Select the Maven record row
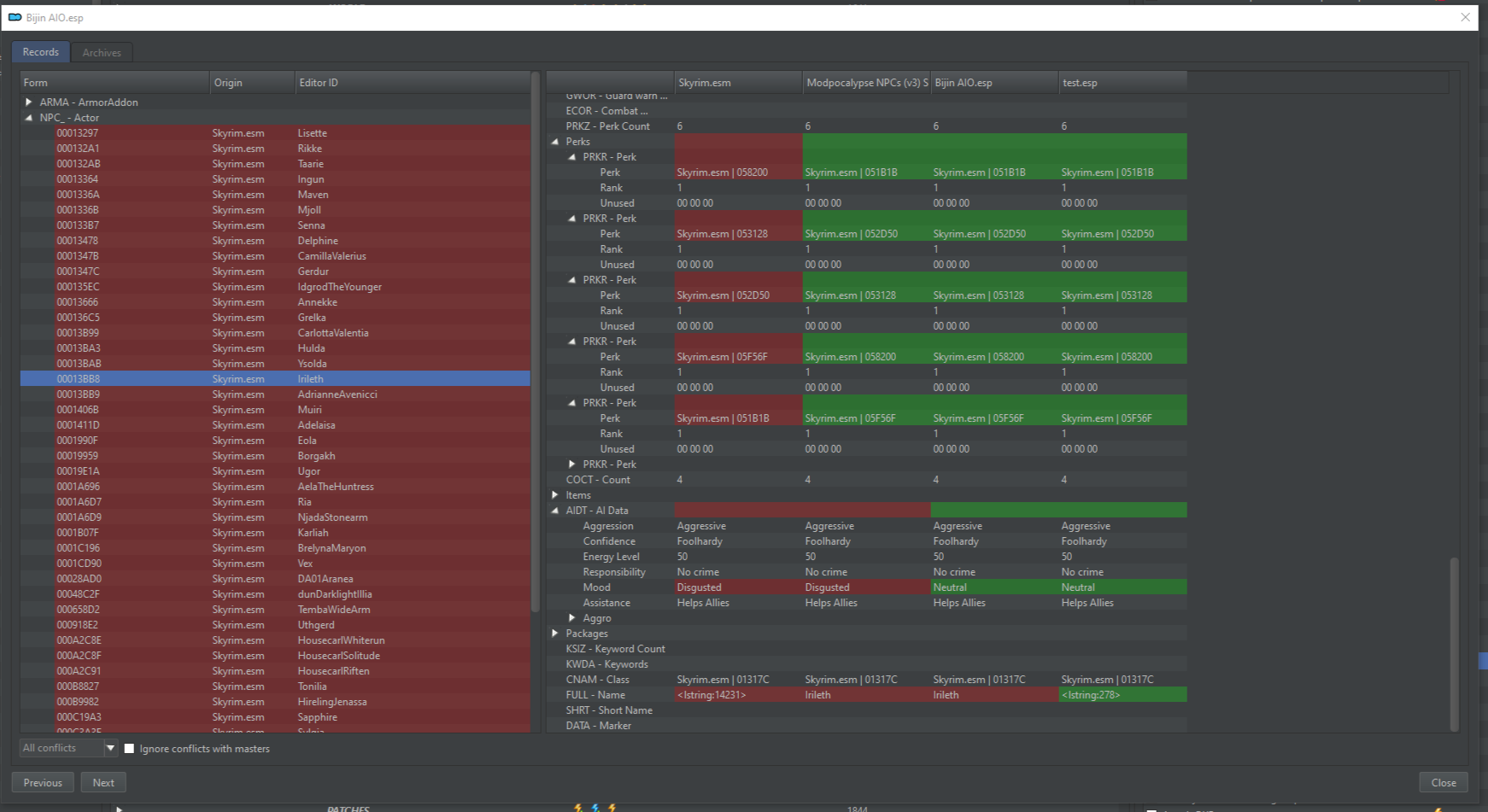Image resolution: width=1488 pixels, height=812 pixels. [x=275, y=195]
